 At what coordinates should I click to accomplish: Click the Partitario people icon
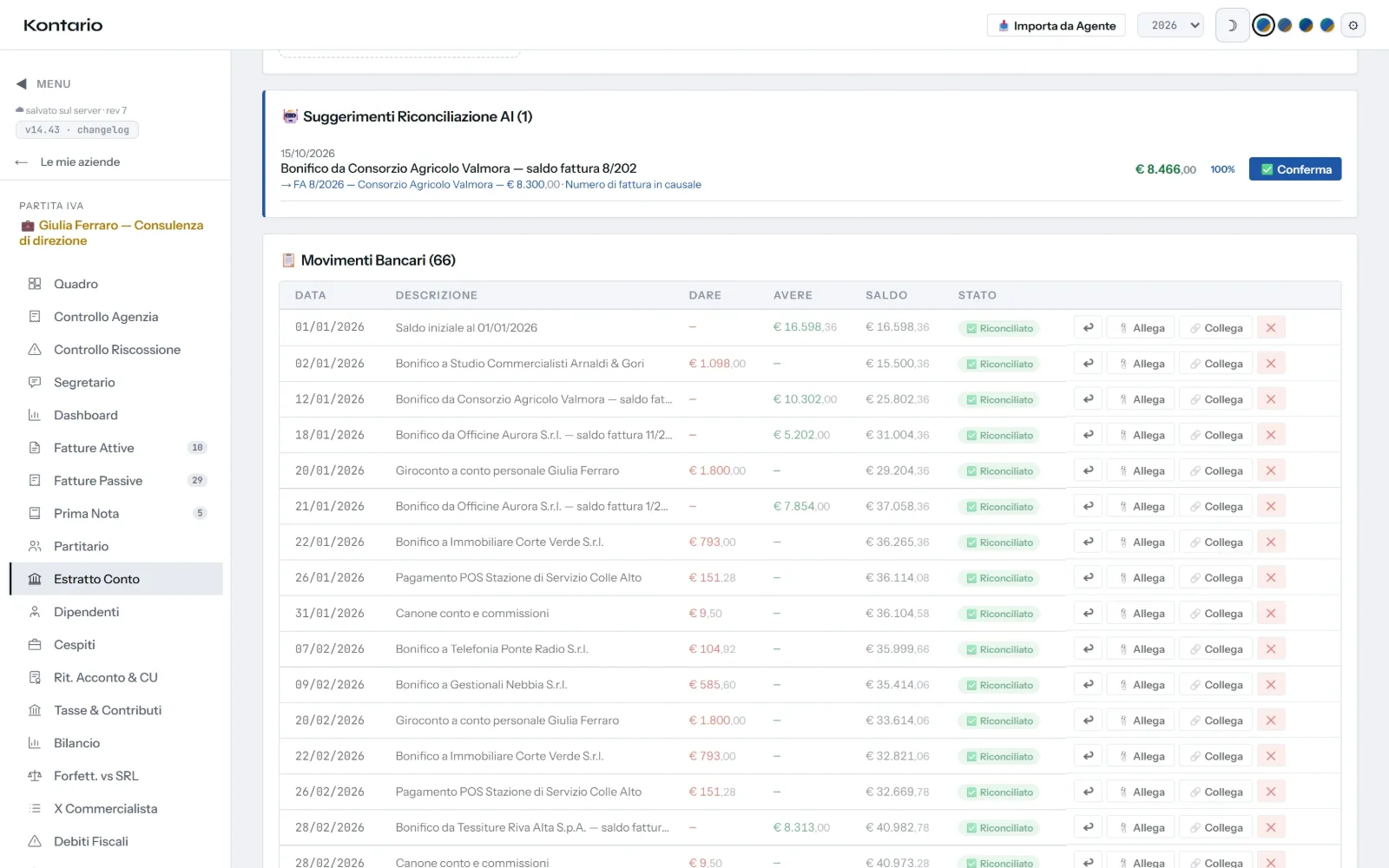(x=35, y=546)
